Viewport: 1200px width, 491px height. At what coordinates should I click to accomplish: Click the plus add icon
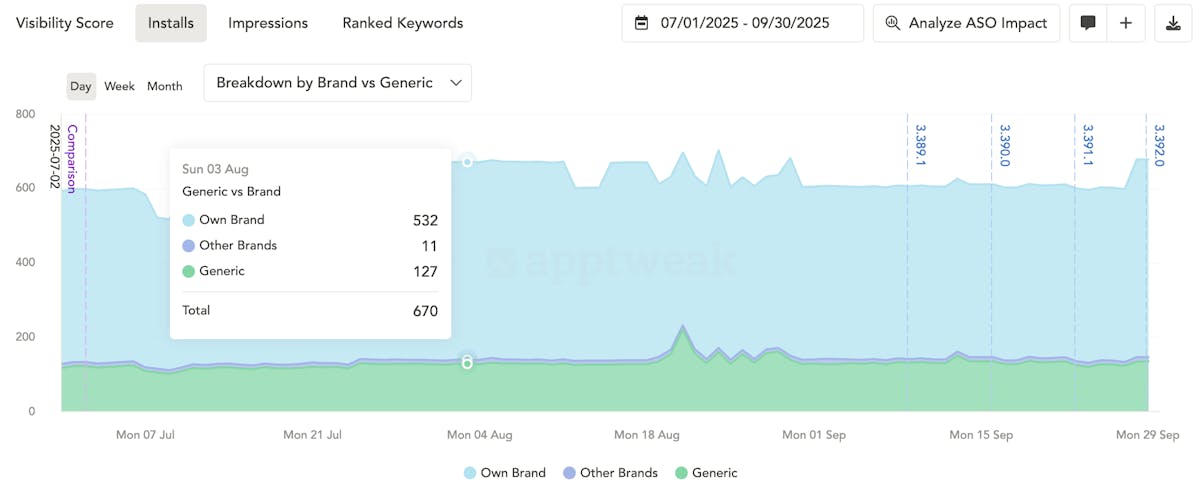click(x=1126, y=23)
